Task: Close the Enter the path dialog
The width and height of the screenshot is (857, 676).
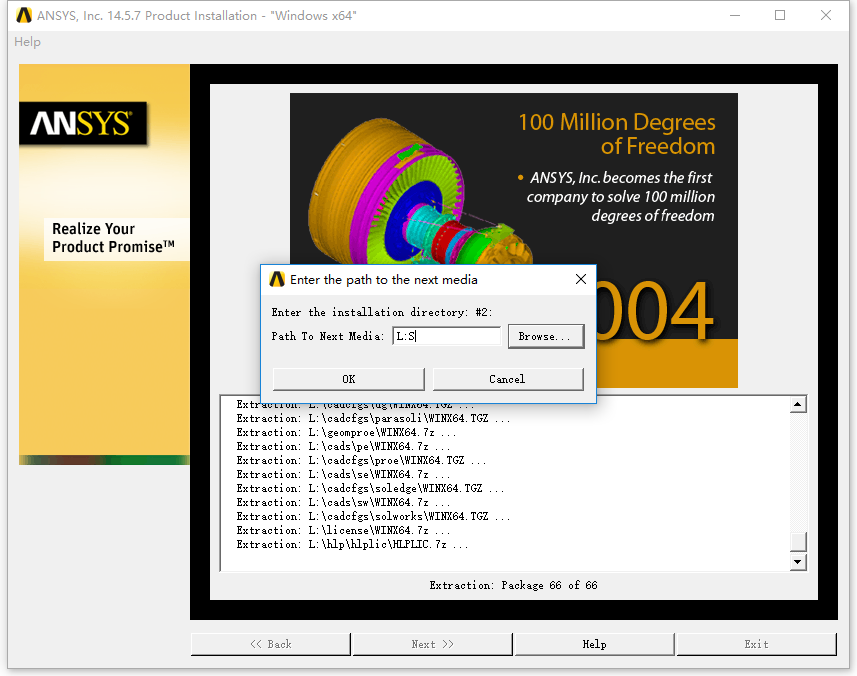Action: click(x=580, y=280)
